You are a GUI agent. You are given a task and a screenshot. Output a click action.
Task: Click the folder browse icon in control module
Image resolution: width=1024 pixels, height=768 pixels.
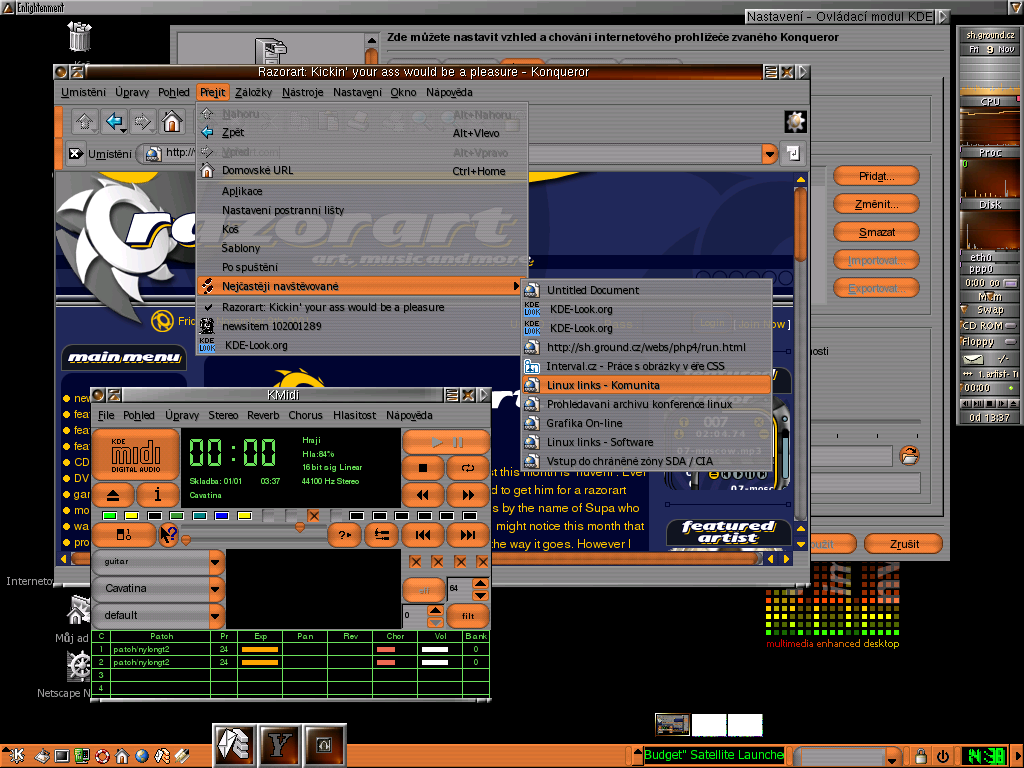click(x=909, y=455)
